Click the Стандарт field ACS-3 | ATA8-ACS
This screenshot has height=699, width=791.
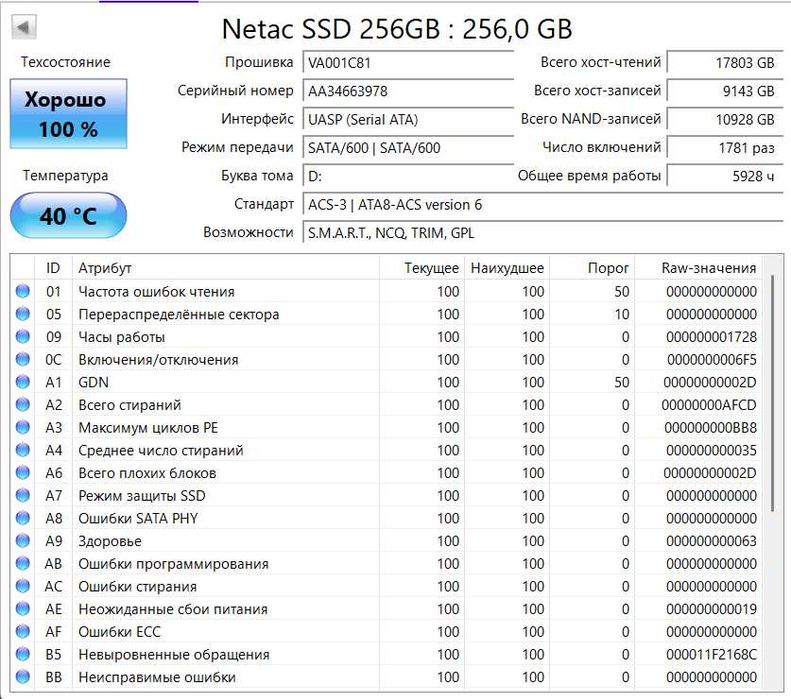(543, 204)
